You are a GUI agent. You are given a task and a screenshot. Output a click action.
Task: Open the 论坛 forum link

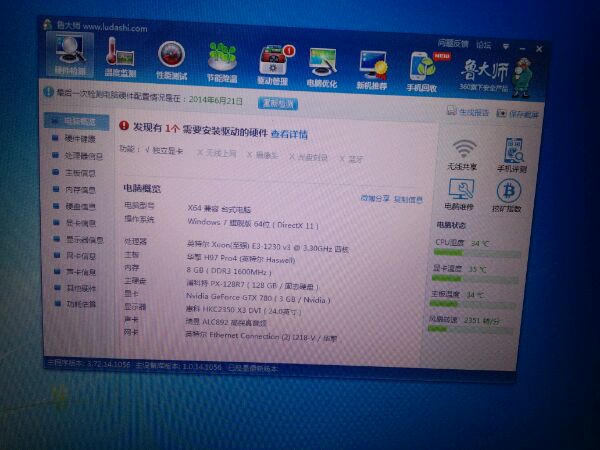[x=484, y=45]
